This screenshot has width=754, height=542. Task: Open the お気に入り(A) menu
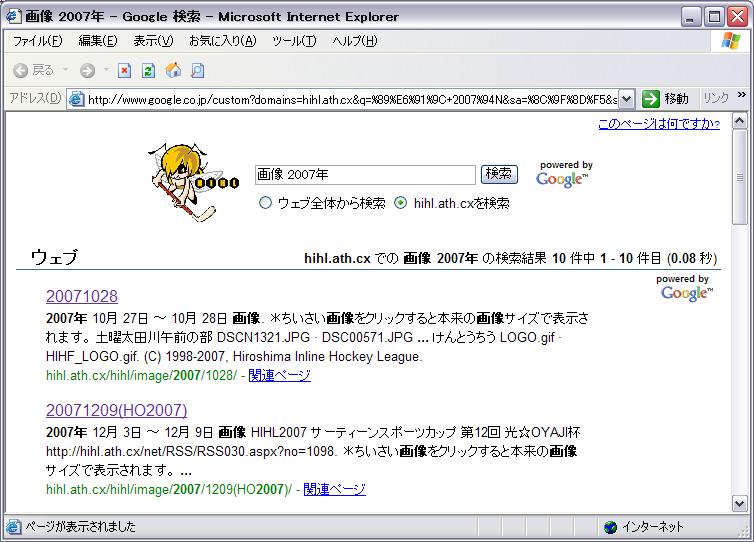[222, 41]
